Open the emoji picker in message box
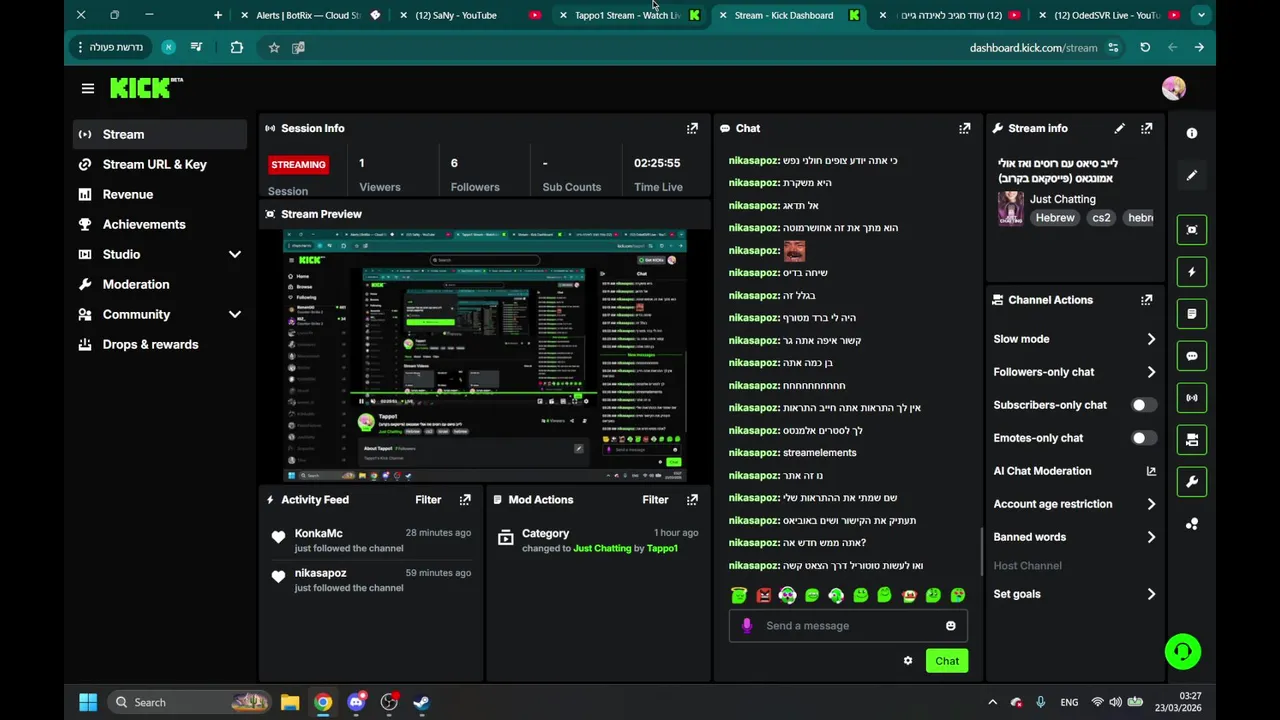 (951, 626)
